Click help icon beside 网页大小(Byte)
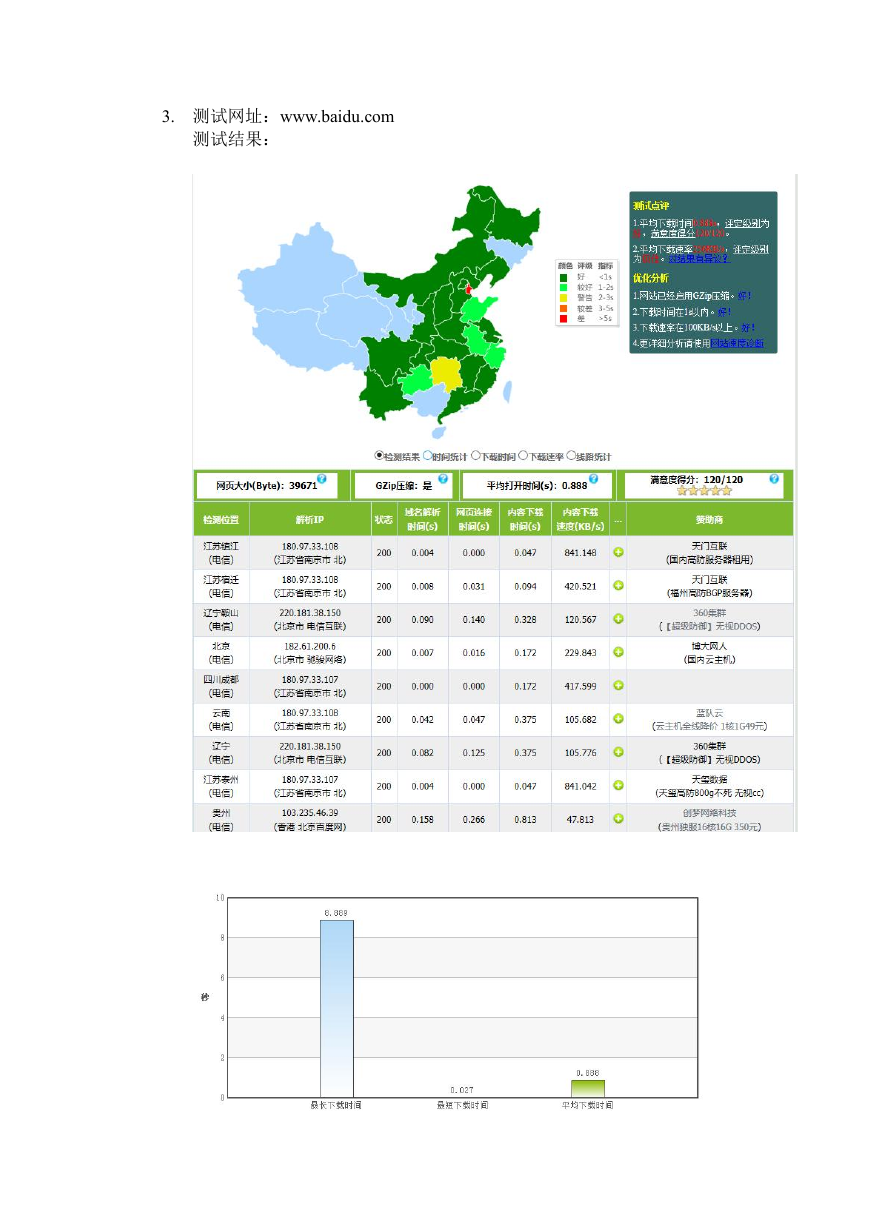Image resolution: width=869 pixels, height=1228 pixels. (x=322, y=479)
